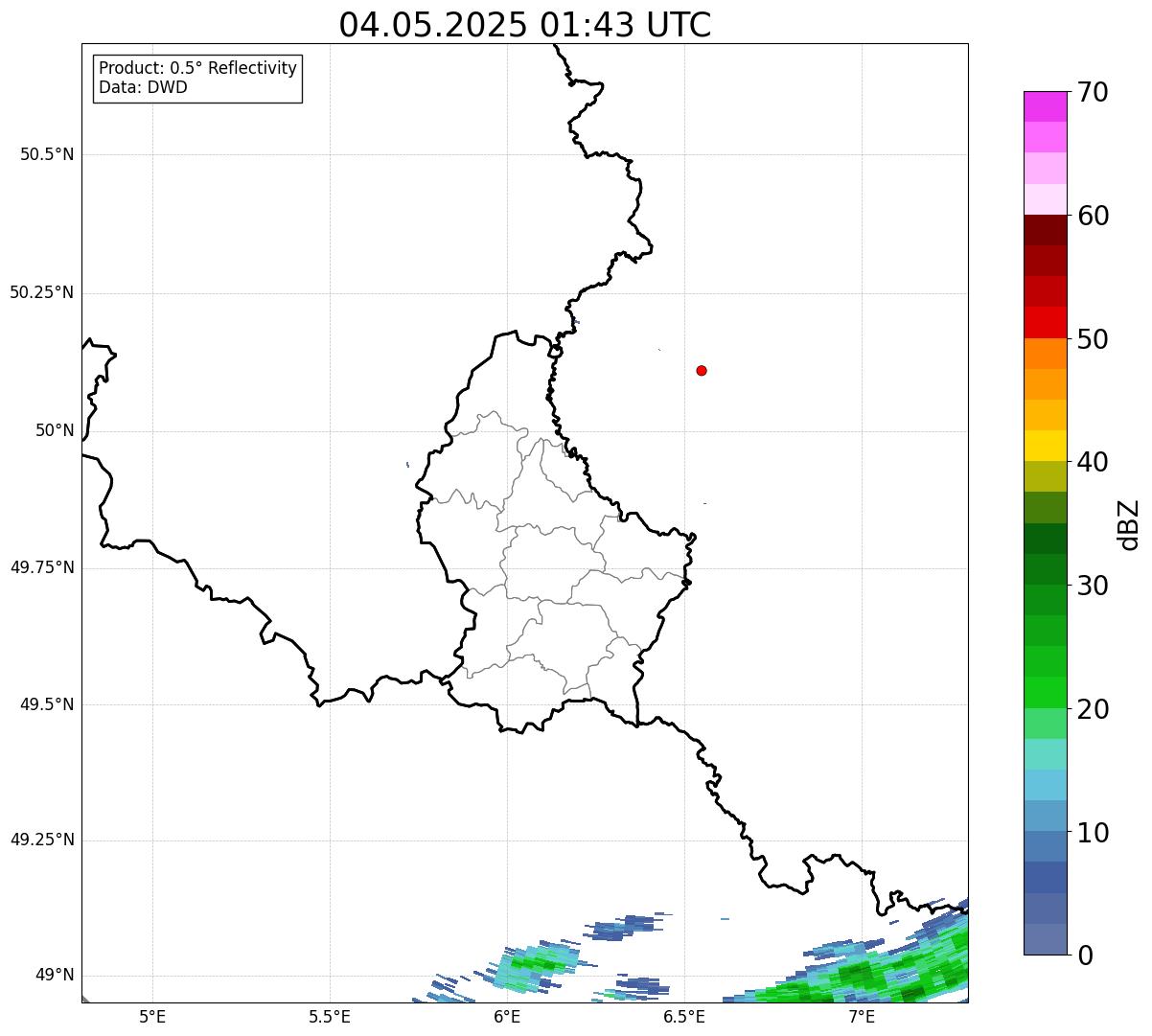This screenshot has height=1036, width=1152.
Task: Click the colorbar 0 tick label
Action: click(1085, 955)
